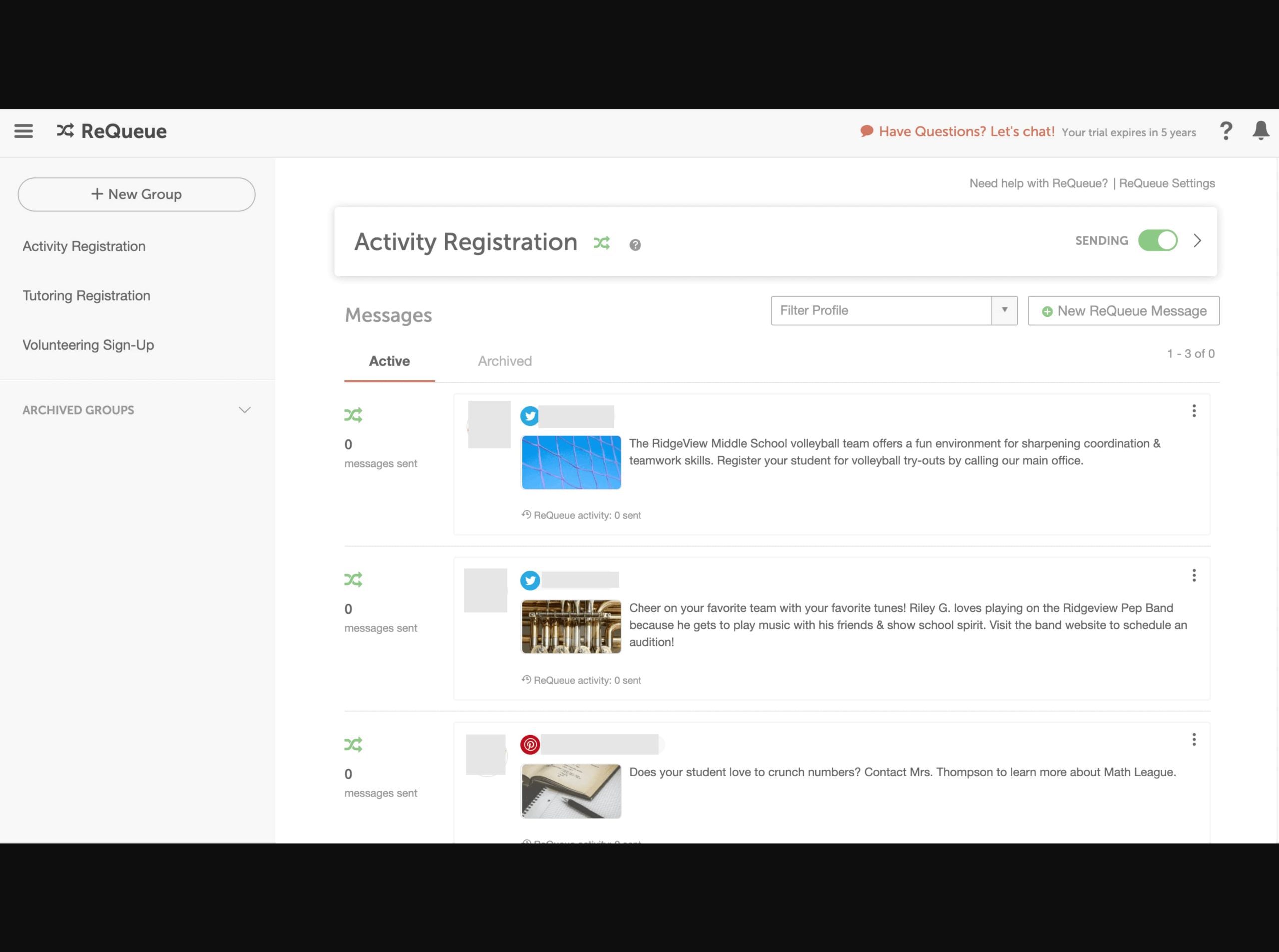Click the chevron arrow next to Activity Registration header
The width and height of the screenshot is (1279, 952).
(1197, 240)
